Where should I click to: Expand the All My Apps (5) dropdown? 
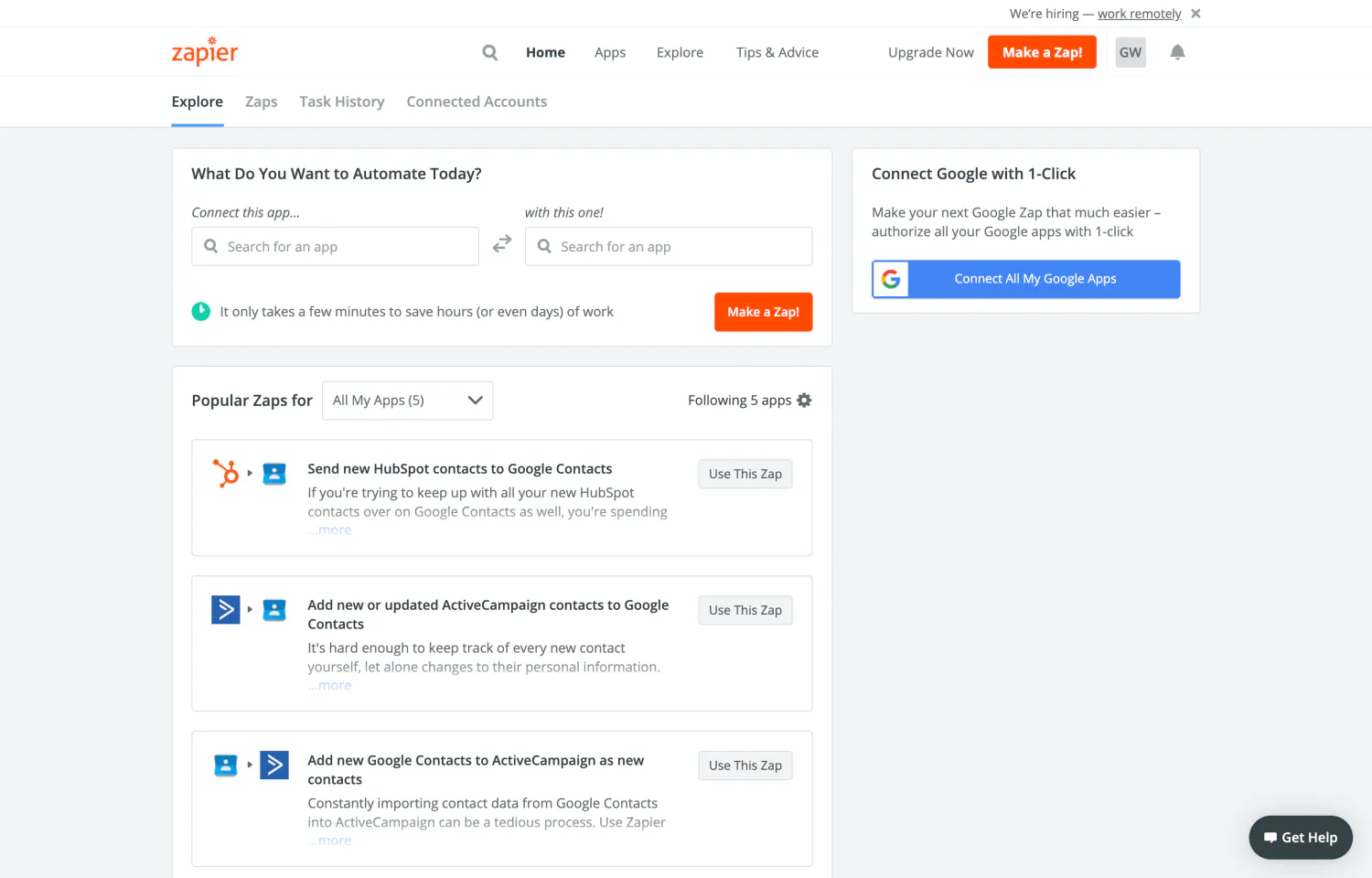[408, 401]
